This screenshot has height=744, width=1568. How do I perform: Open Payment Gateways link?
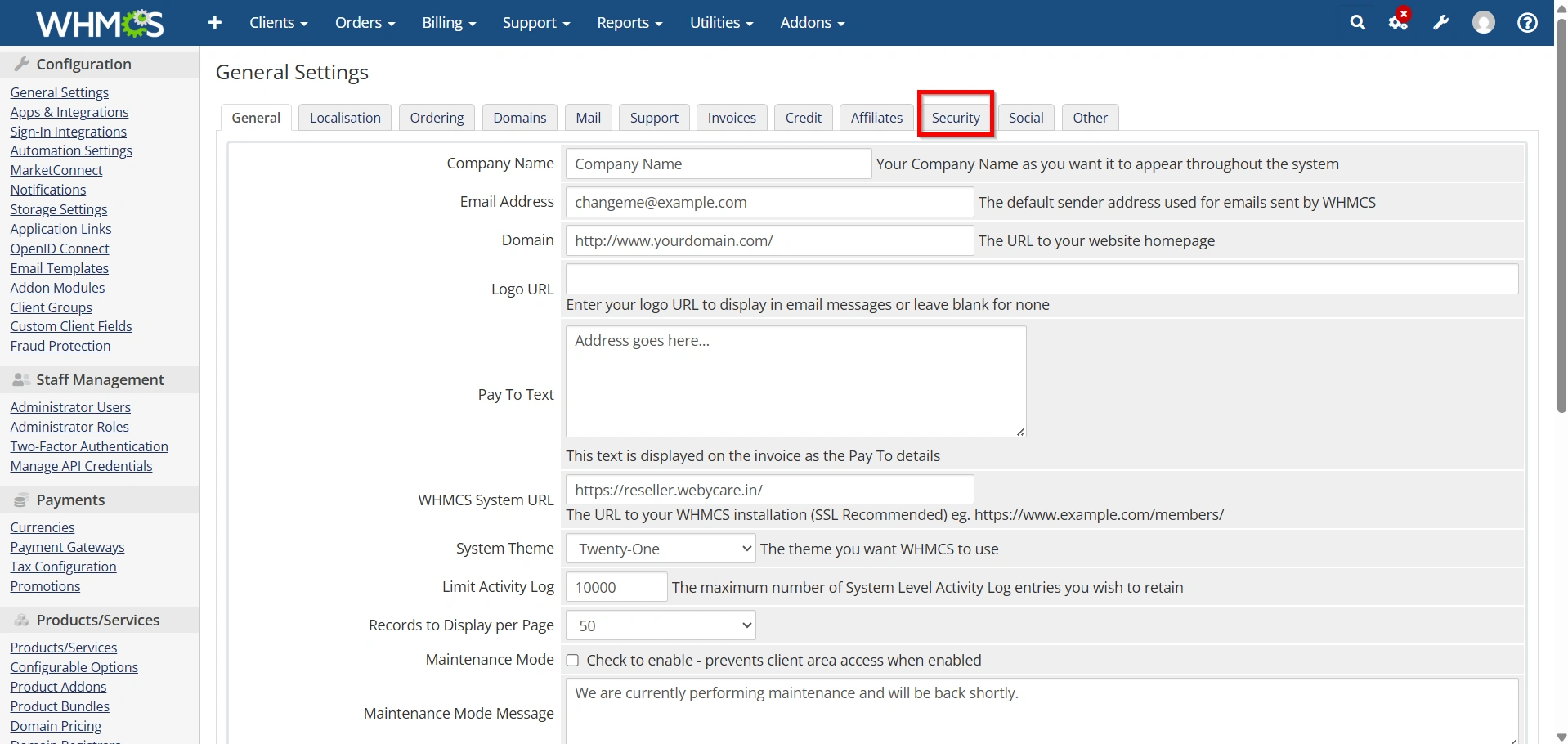[68, 547]
